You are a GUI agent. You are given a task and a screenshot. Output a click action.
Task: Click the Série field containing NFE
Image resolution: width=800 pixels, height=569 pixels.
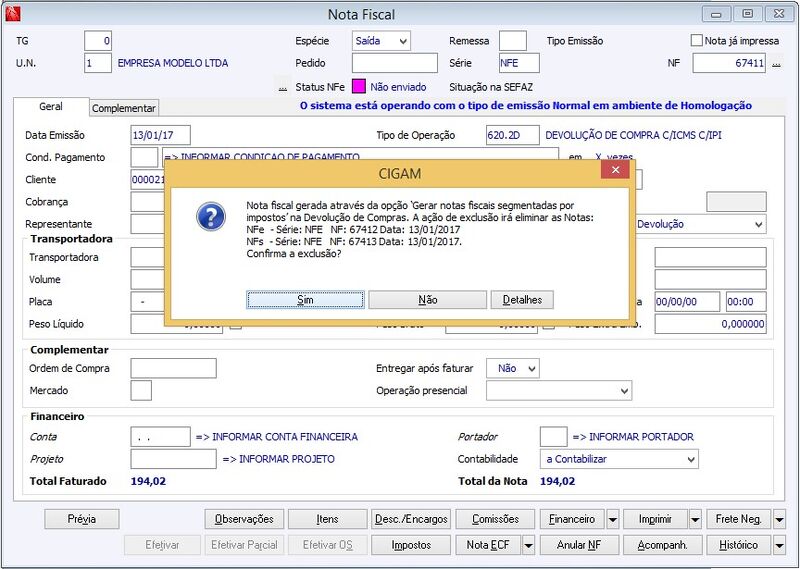click(519, 63)
